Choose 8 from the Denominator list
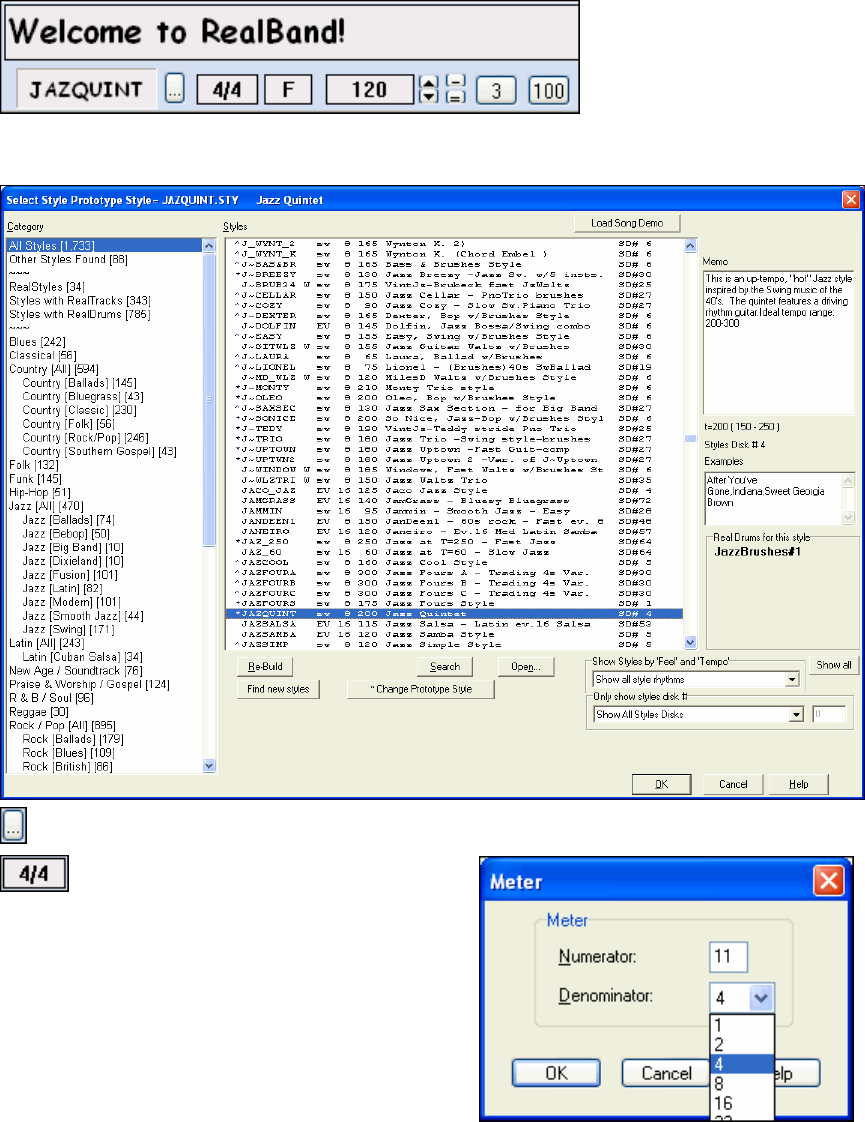Image resolution: width=865 pixels, height=1122 pixels. pyautogui.click(x=743, y=1083)
